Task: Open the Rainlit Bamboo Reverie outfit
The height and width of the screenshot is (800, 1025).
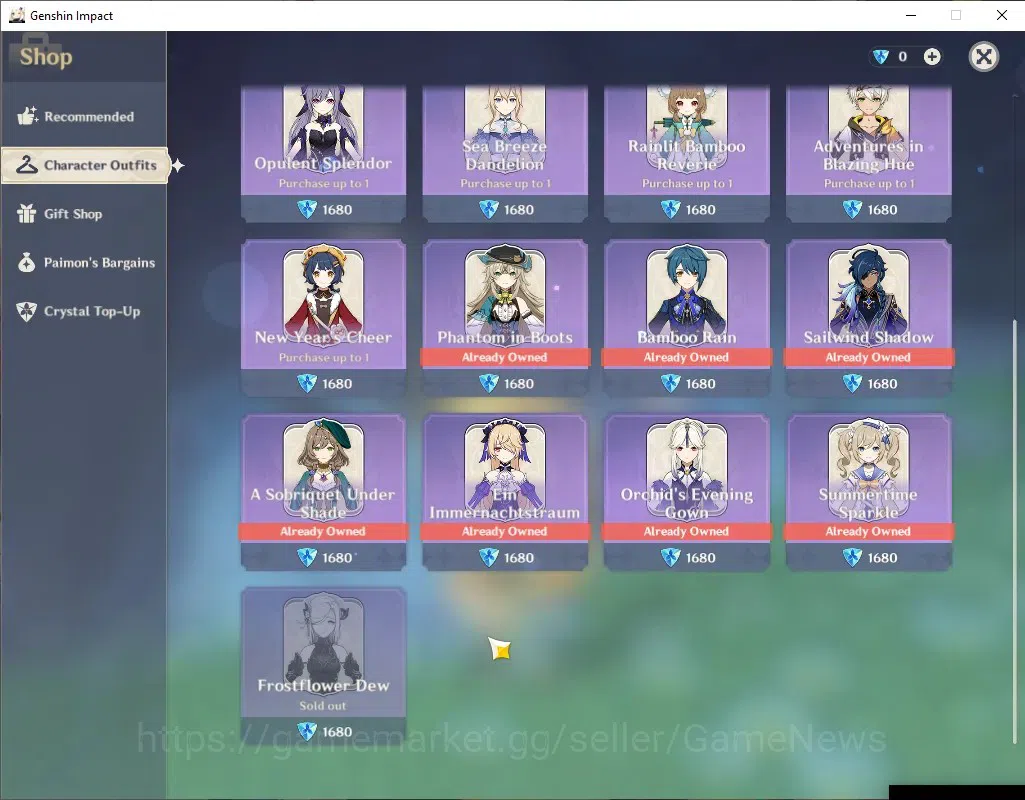Action: pyautogui.click(x=687, y=154)
